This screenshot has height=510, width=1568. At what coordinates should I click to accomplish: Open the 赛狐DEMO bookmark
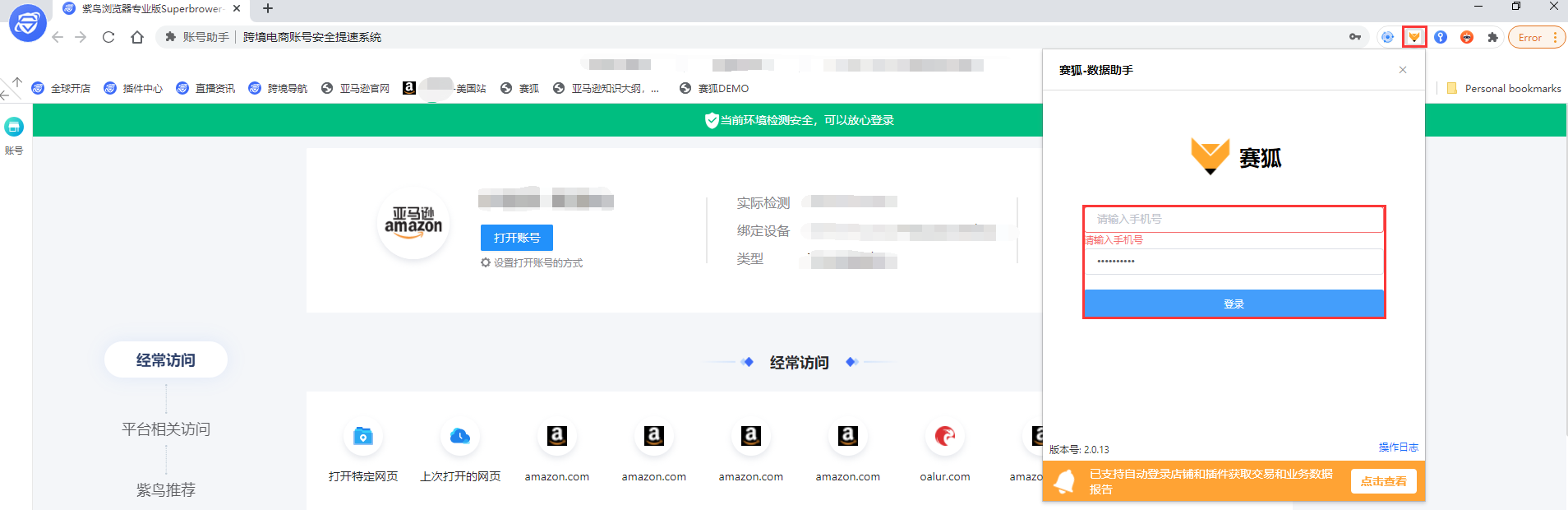(714, 88)
